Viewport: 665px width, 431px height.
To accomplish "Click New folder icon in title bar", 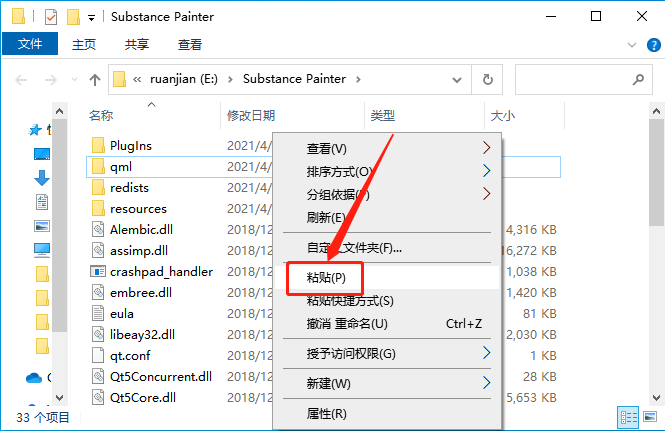I will pos(73,17).
